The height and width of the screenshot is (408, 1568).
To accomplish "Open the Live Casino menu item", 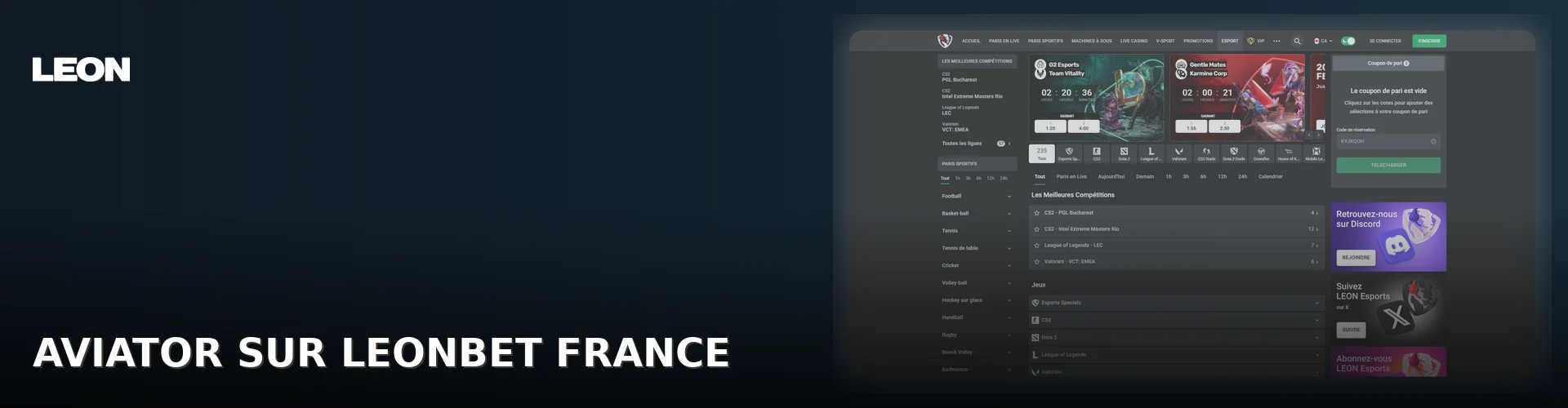I will (1134, 41).
